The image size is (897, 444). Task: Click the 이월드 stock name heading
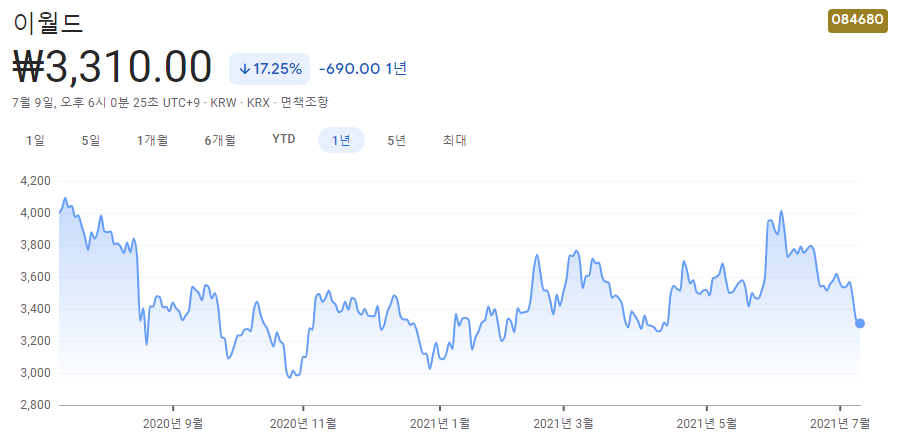pyautogui.click(x=48, y=23)
